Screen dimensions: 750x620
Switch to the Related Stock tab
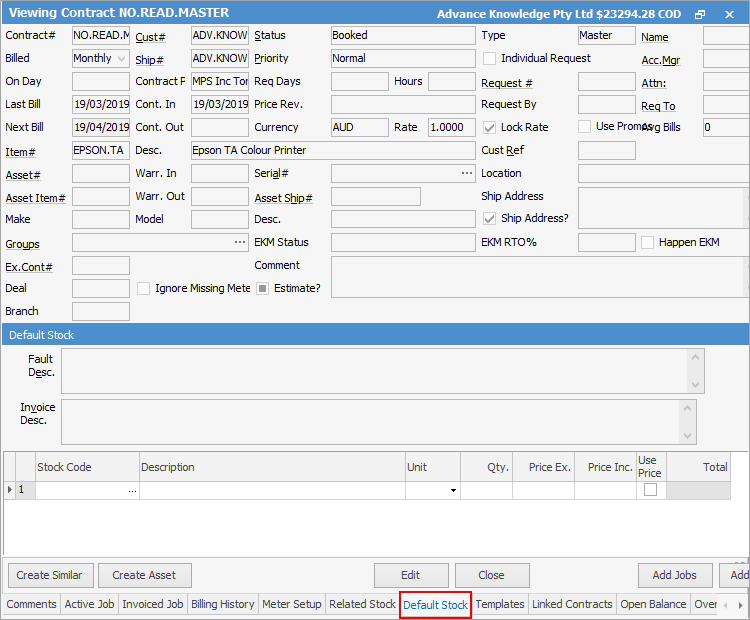click(362, 604)
